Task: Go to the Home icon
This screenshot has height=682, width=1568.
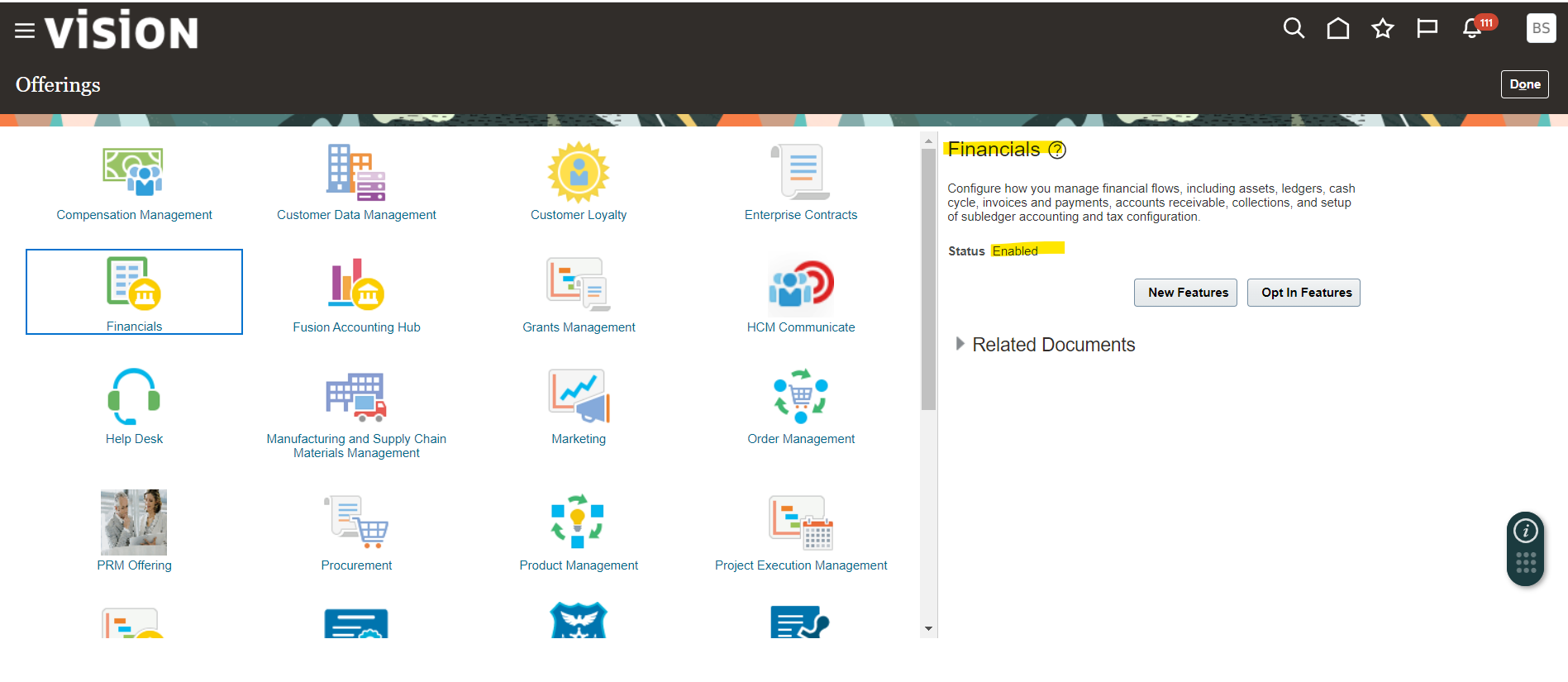Action: [x=1338, y=29]
